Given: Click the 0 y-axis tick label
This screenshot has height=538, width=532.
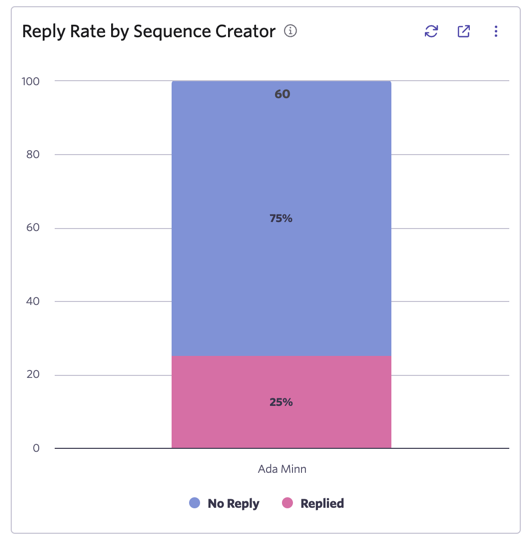Looking at the screenshot, I should click(x=36, y=448).
